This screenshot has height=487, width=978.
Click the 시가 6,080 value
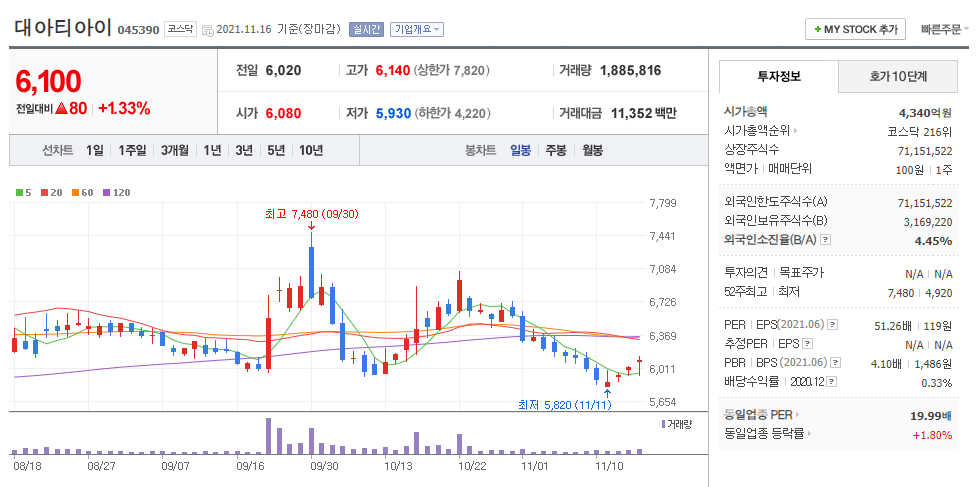[x=283, y=113]
